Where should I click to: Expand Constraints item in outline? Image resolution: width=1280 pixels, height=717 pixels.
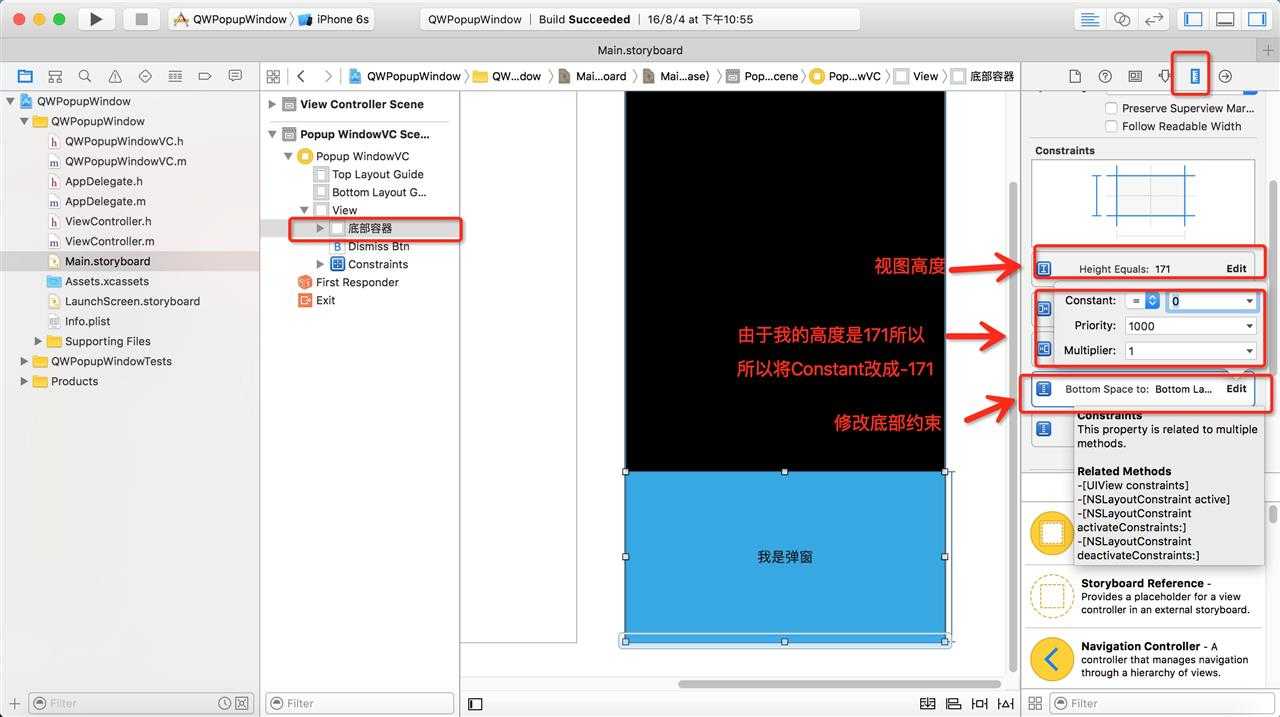pos(320,264)
